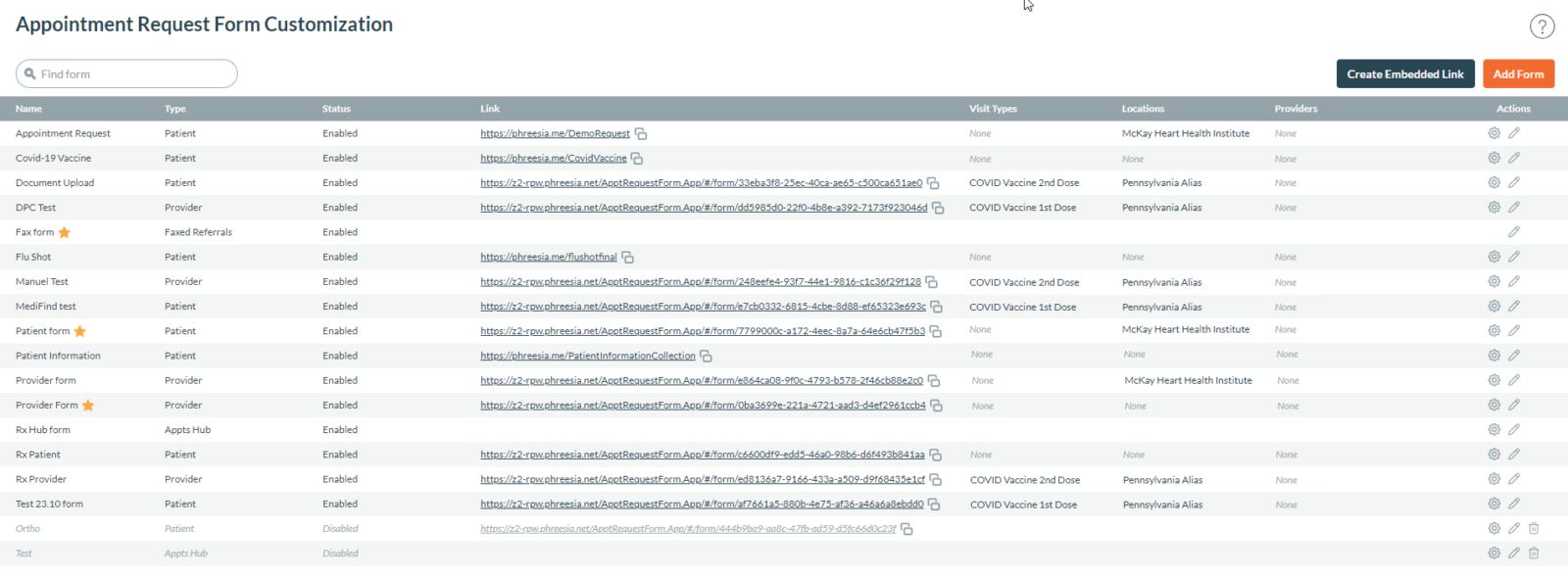Click the disabled Ortho form name
Image resolution: width=1568 pixels, height=578 pixels.
click(x=27, y=529)
